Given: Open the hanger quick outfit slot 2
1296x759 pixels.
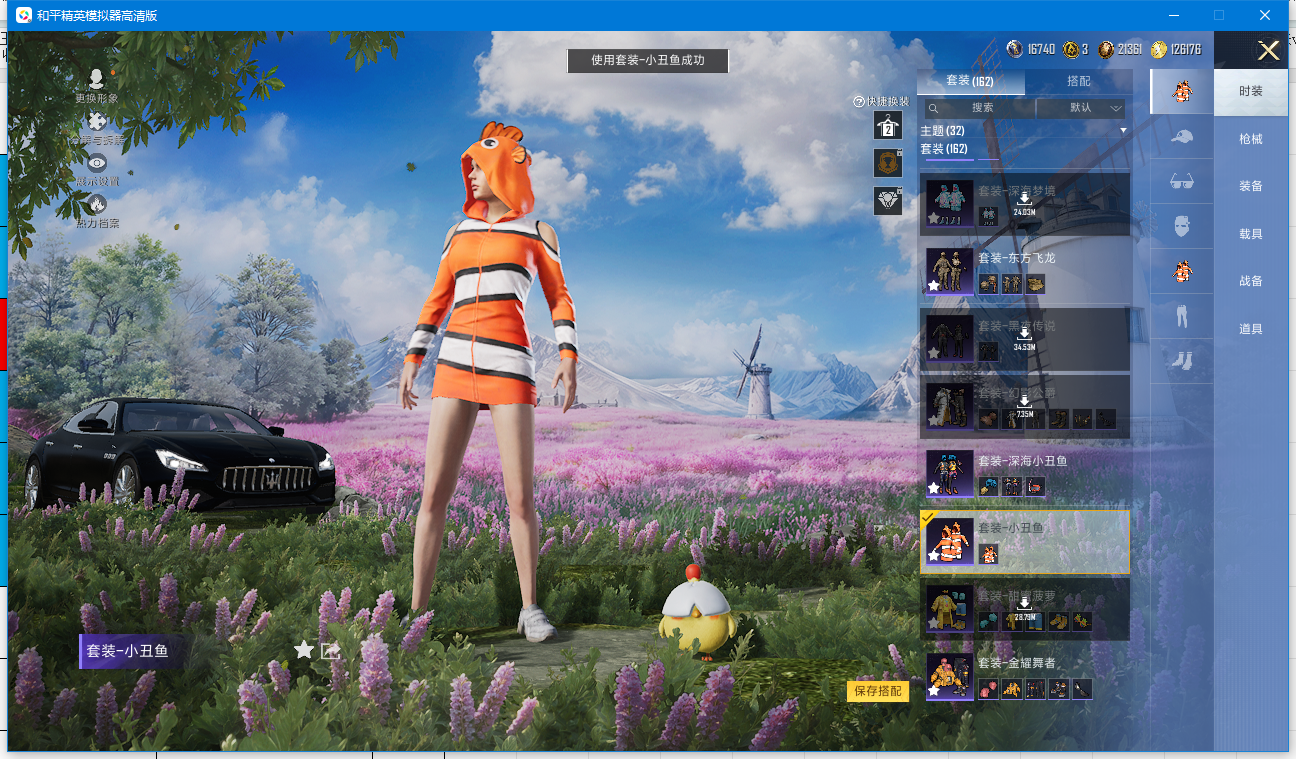Looking at the screenshot, I should 888,126.
